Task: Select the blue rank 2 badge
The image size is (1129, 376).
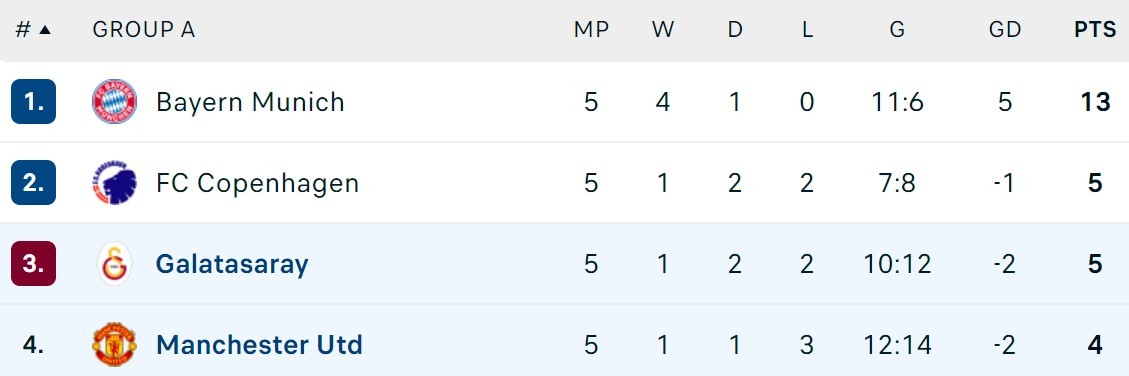Action: click(x=34, y=183)
